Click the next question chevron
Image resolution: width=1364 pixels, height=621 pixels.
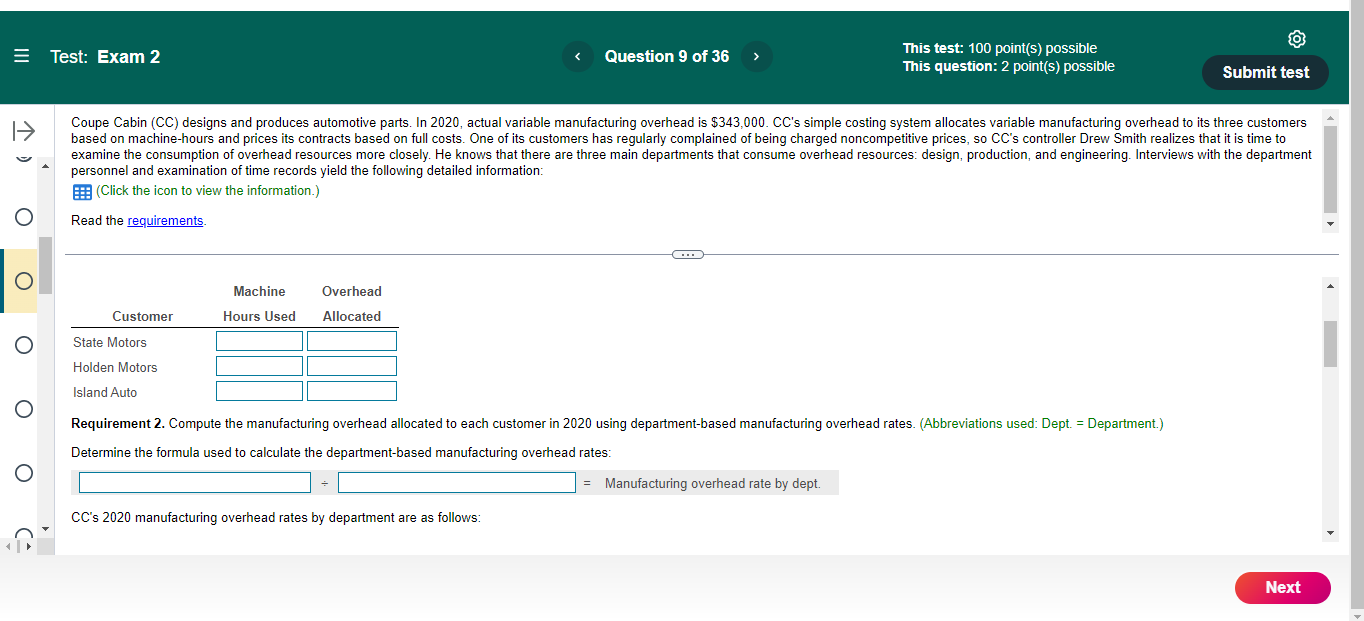[x=757, y=56]
